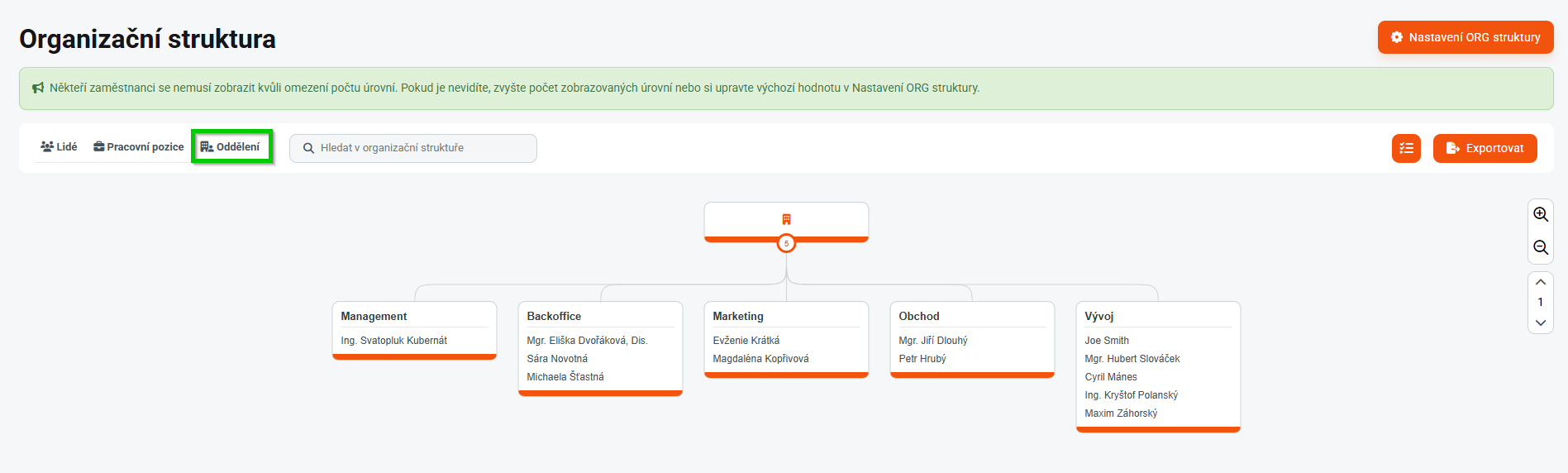The width and height of the screenshot is (1568, 473).
Task: Select the Management department heading
Action: pos(374,316)
